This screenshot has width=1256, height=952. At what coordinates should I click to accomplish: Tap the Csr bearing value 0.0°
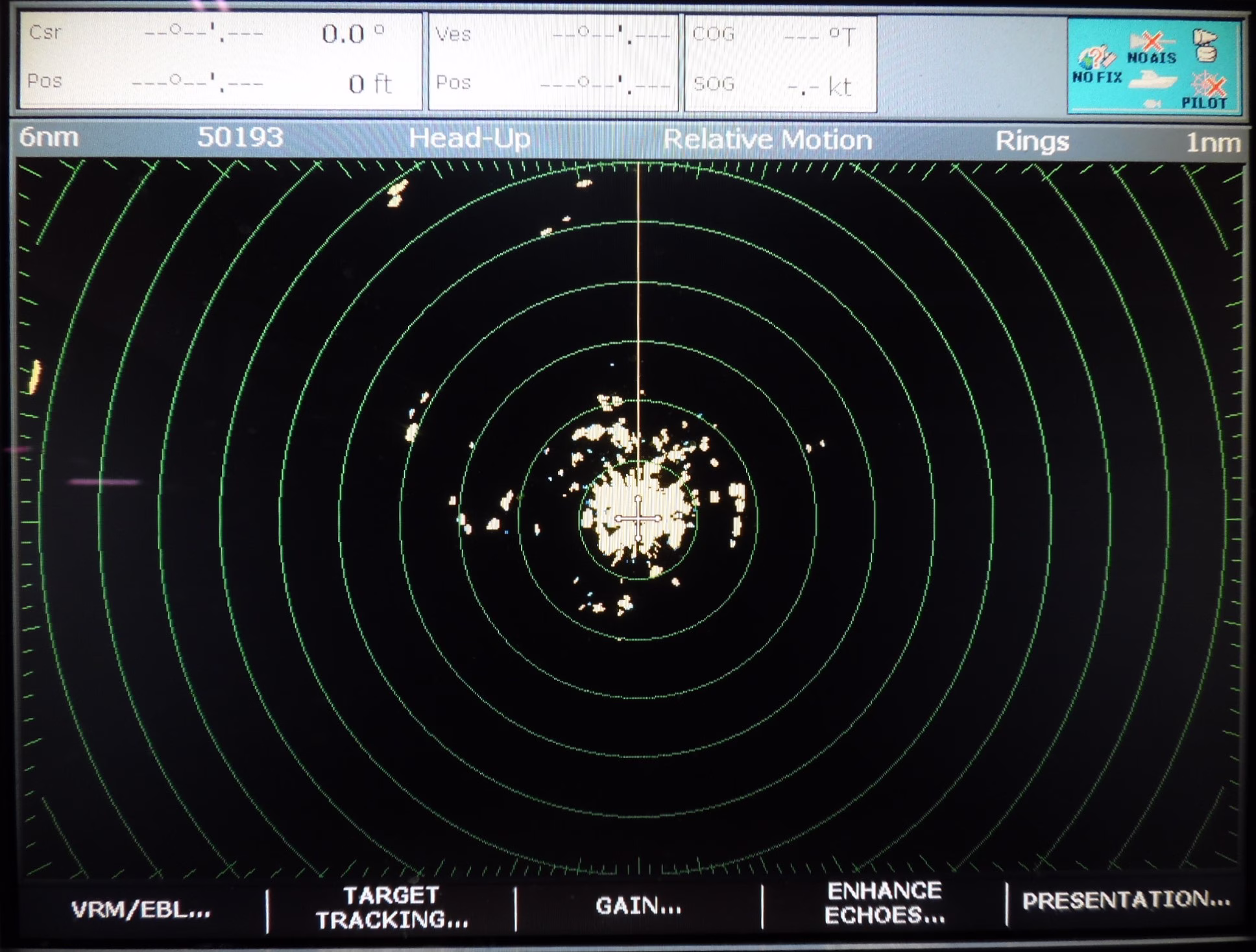pyautogui.click(x=353, y=33)
